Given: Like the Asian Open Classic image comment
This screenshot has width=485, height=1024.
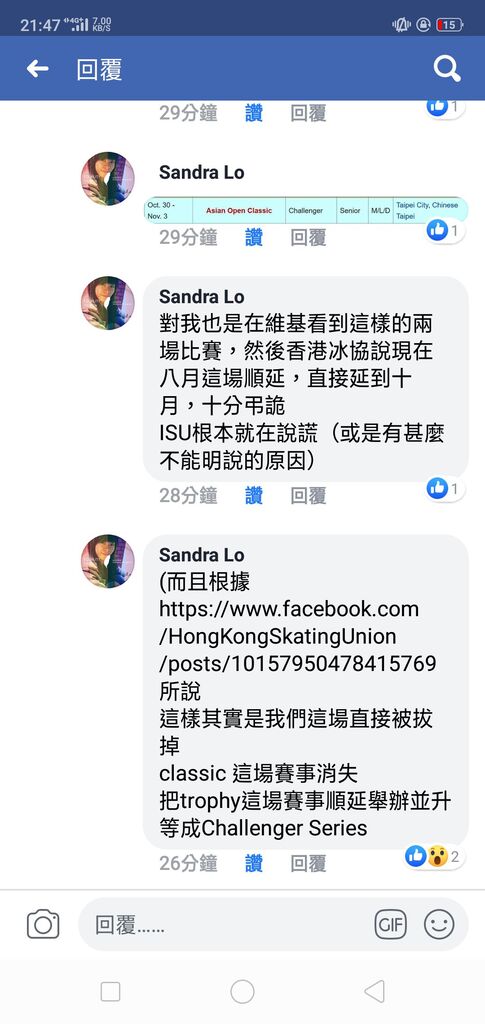Looking at the screenshot, I should point(254,237).
